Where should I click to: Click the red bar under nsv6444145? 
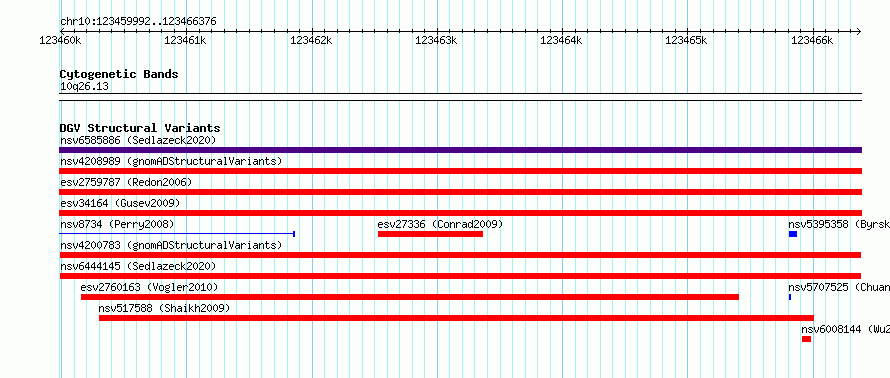tap(460, 276)
